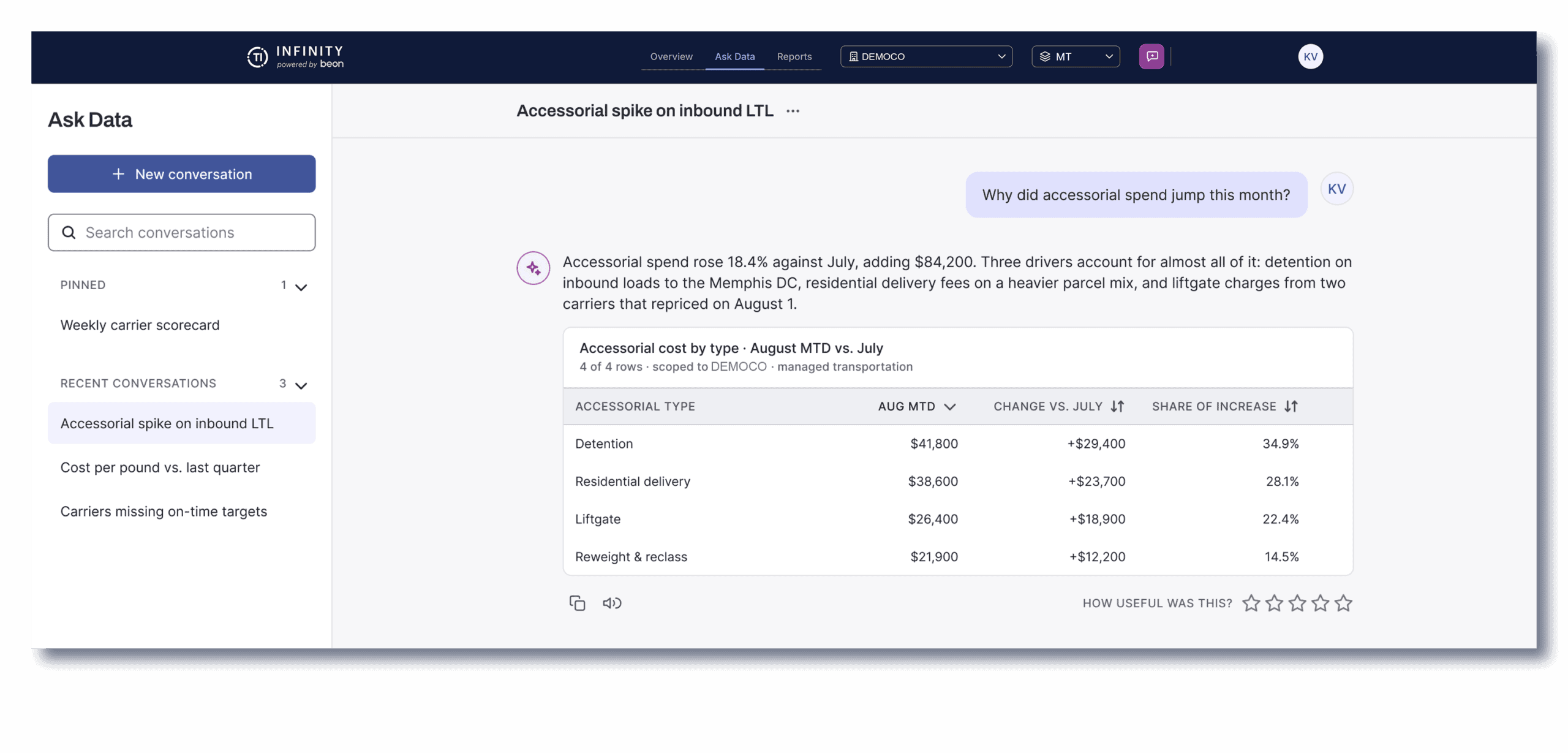Toggle Aug MTD sort chevron
1568x753 pixels.
click(x=949, y=407)
